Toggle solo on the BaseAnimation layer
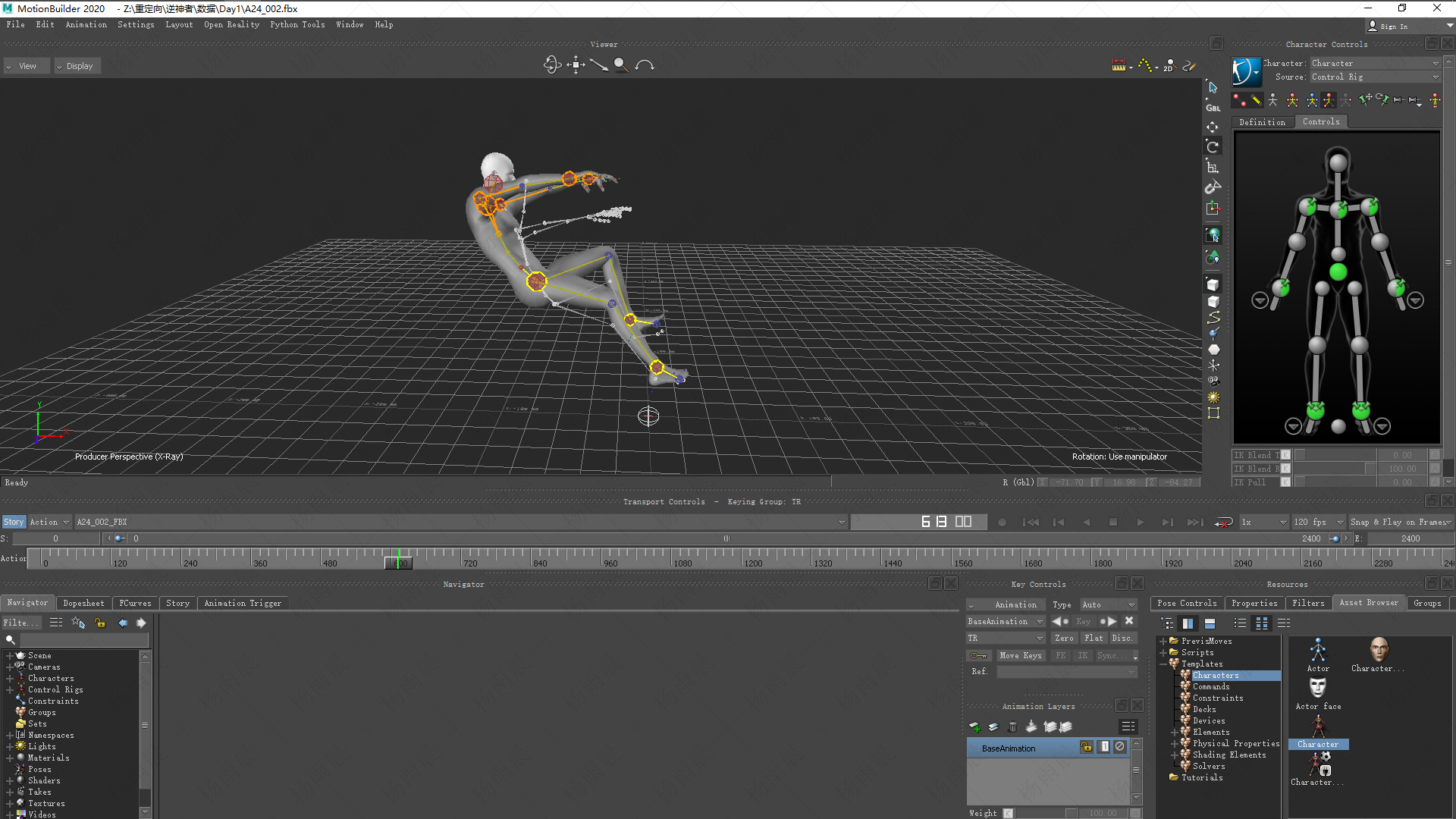The image size is (1456, 819). [1104, 747]
